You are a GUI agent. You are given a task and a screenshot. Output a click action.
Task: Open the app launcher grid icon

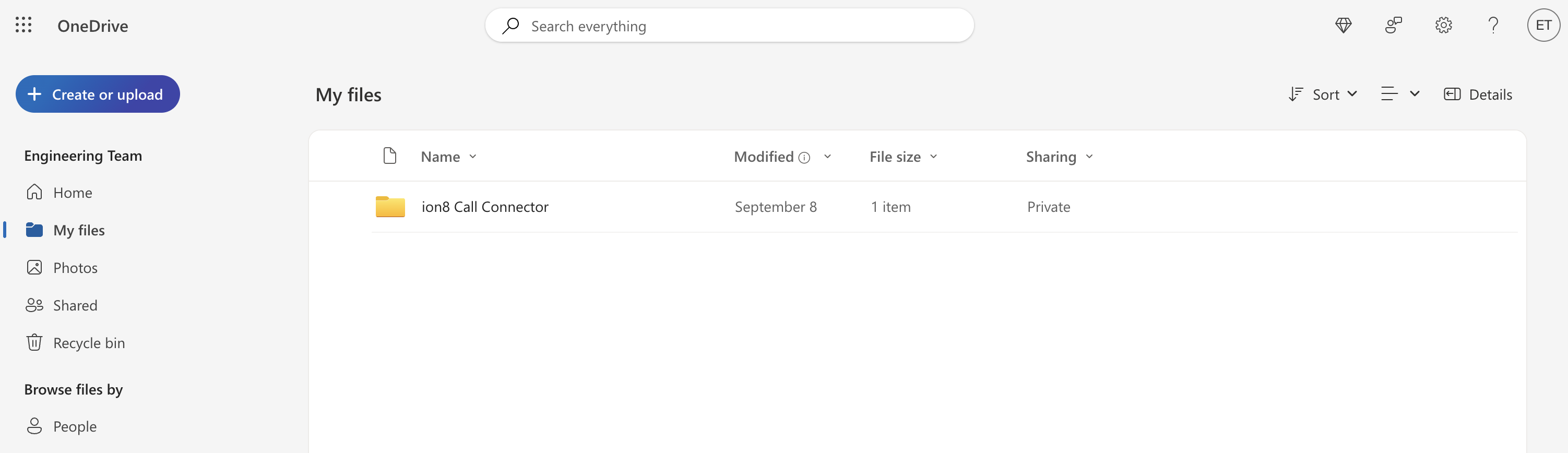tap(23, 25)
